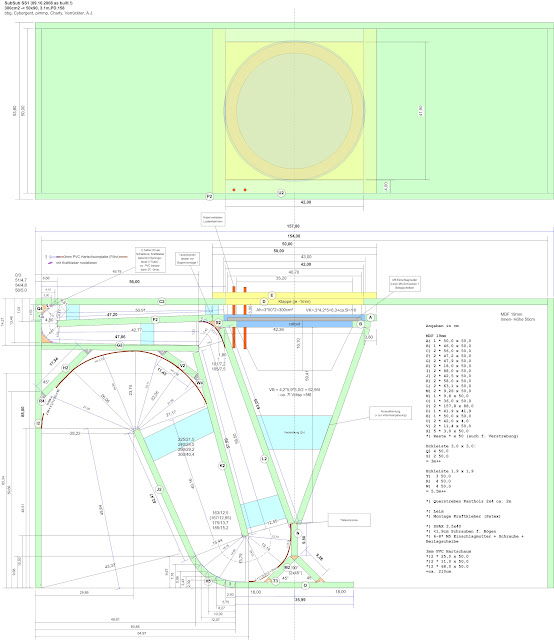Select the circled E marker on yellow bar
This screenshot has height=640, width=554.
[271, 295]
